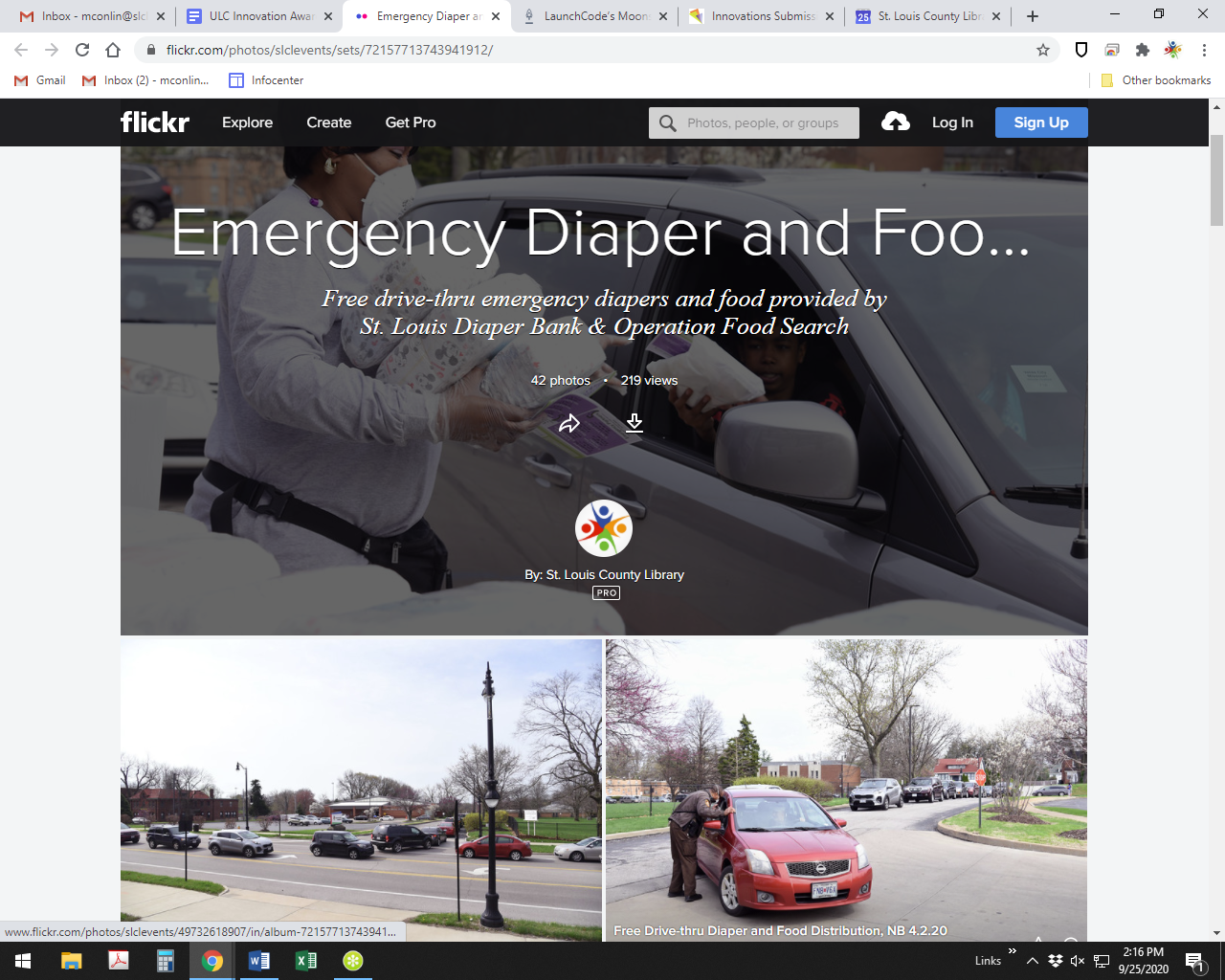1225x980 pixels.
Task: Open the Calculator taskbar icon
Action: point(166,961)
